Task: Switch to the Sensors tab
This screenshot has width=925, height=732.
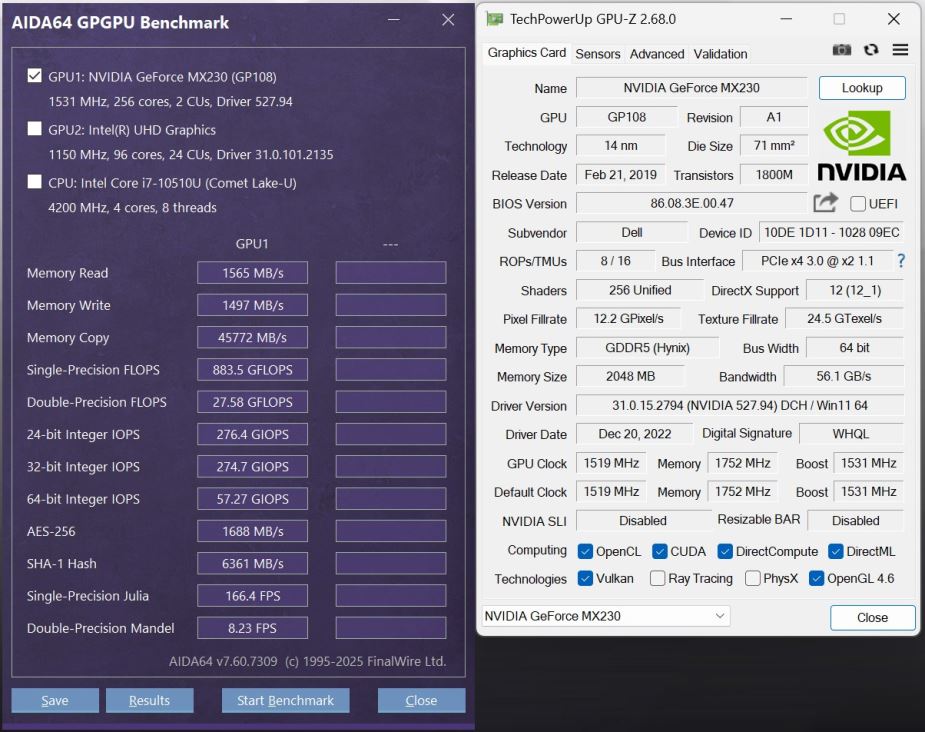Action: click(598, 54)
